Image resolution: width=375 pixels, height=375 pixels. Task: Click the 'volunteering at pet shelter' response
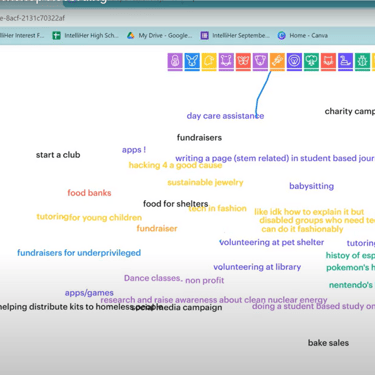271,242
